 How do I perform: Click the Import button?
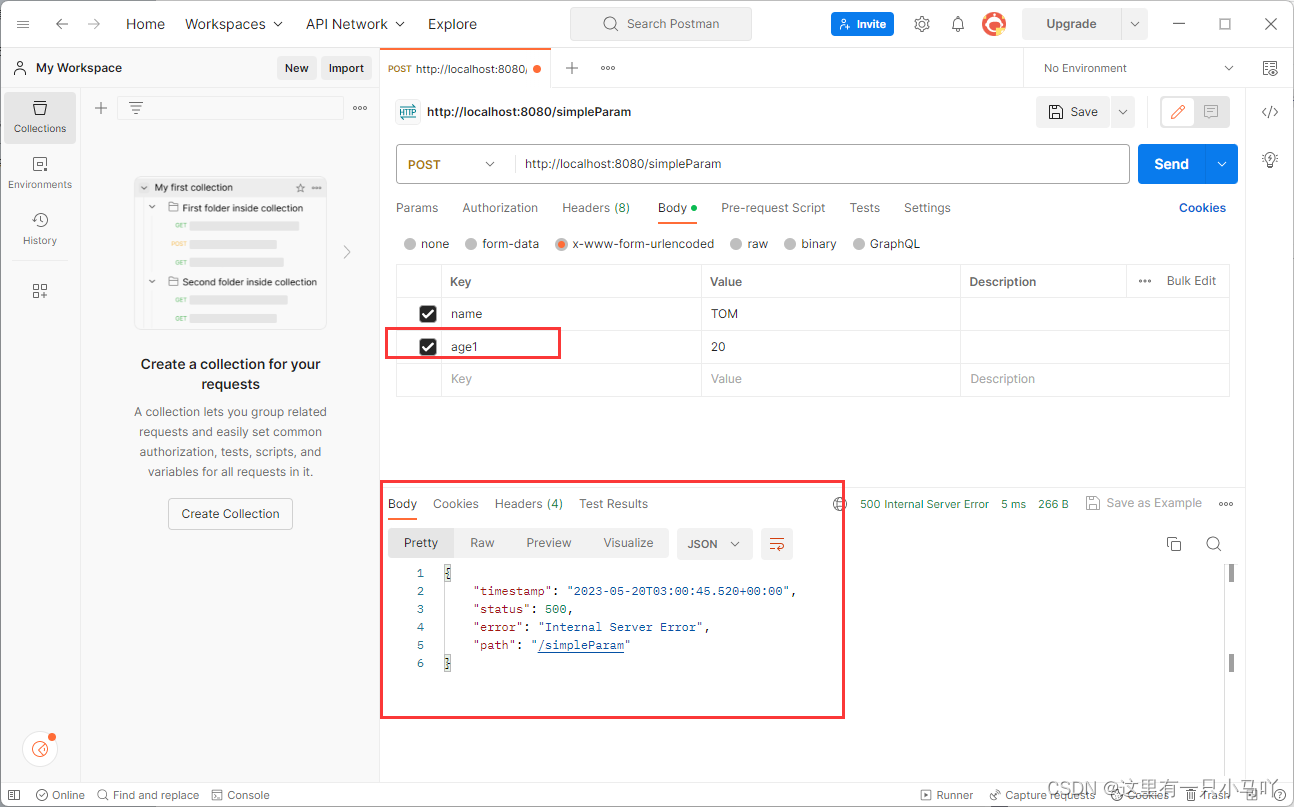coord(346,68)
